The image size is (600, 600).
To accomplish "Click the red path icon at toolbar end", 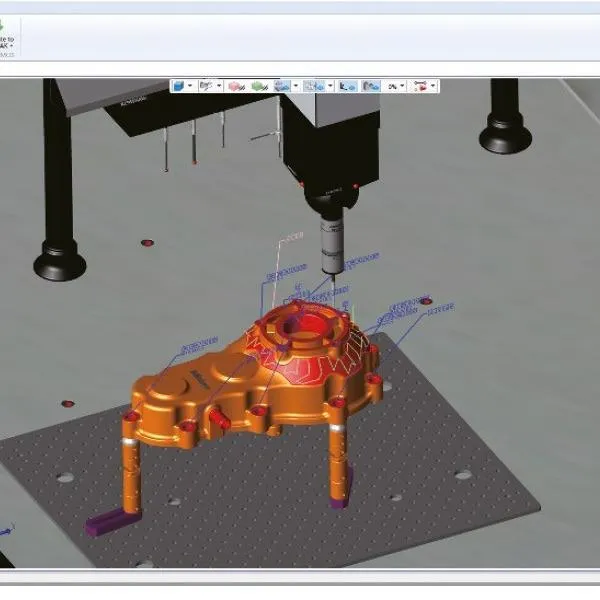I will coord(421,87).
